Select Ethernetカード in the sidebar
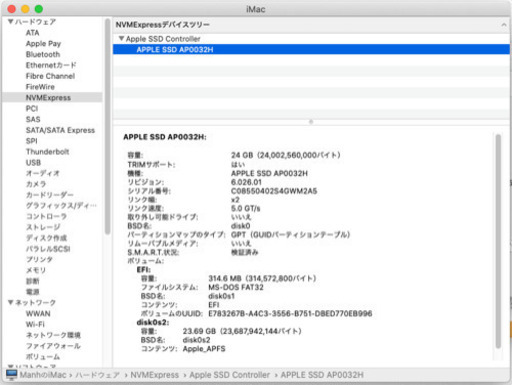This screenshot has height=385, width=512. 51,65
